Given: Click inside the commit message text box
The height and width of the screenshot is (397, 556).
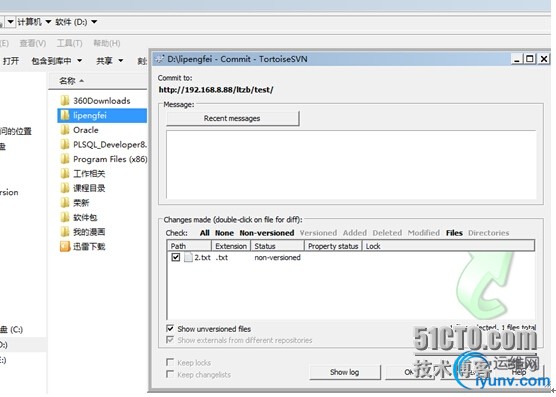Looking at the screenshot, I should pos(351,164).
